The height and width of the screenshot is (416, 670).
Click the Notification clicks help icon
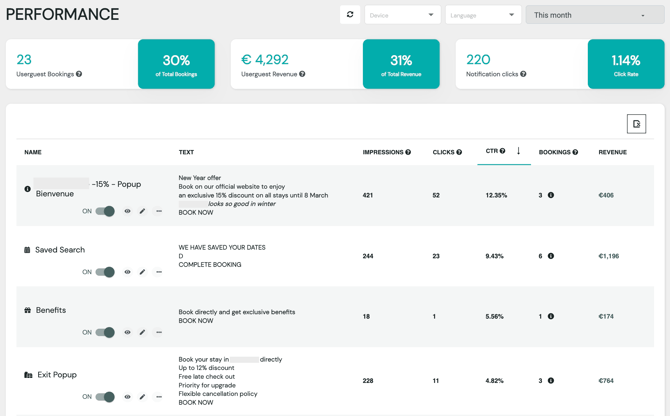point(523,74)
